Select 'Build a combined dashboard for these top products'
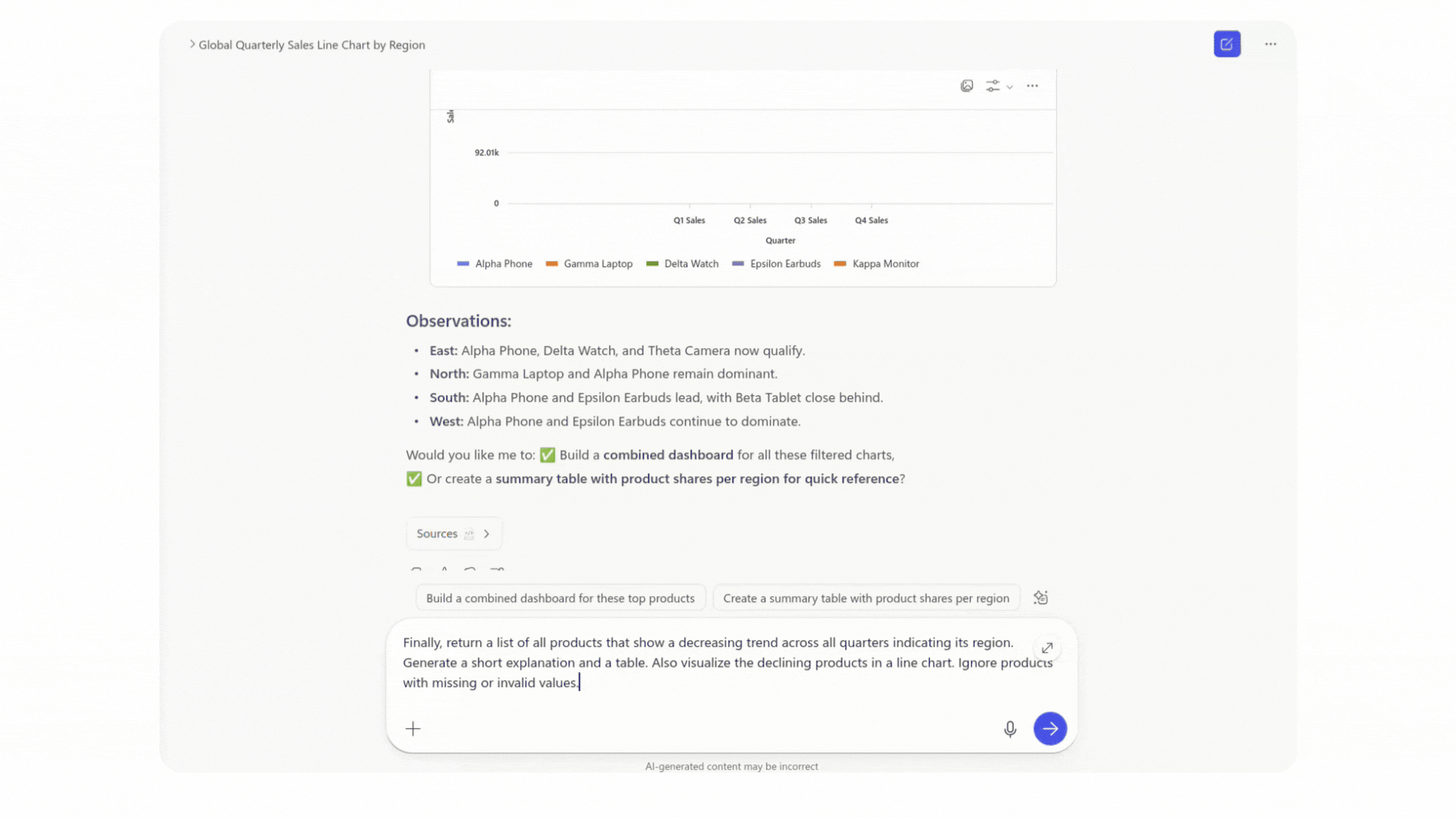Viewport: 1456px width, 819px height. pos(560,598)
